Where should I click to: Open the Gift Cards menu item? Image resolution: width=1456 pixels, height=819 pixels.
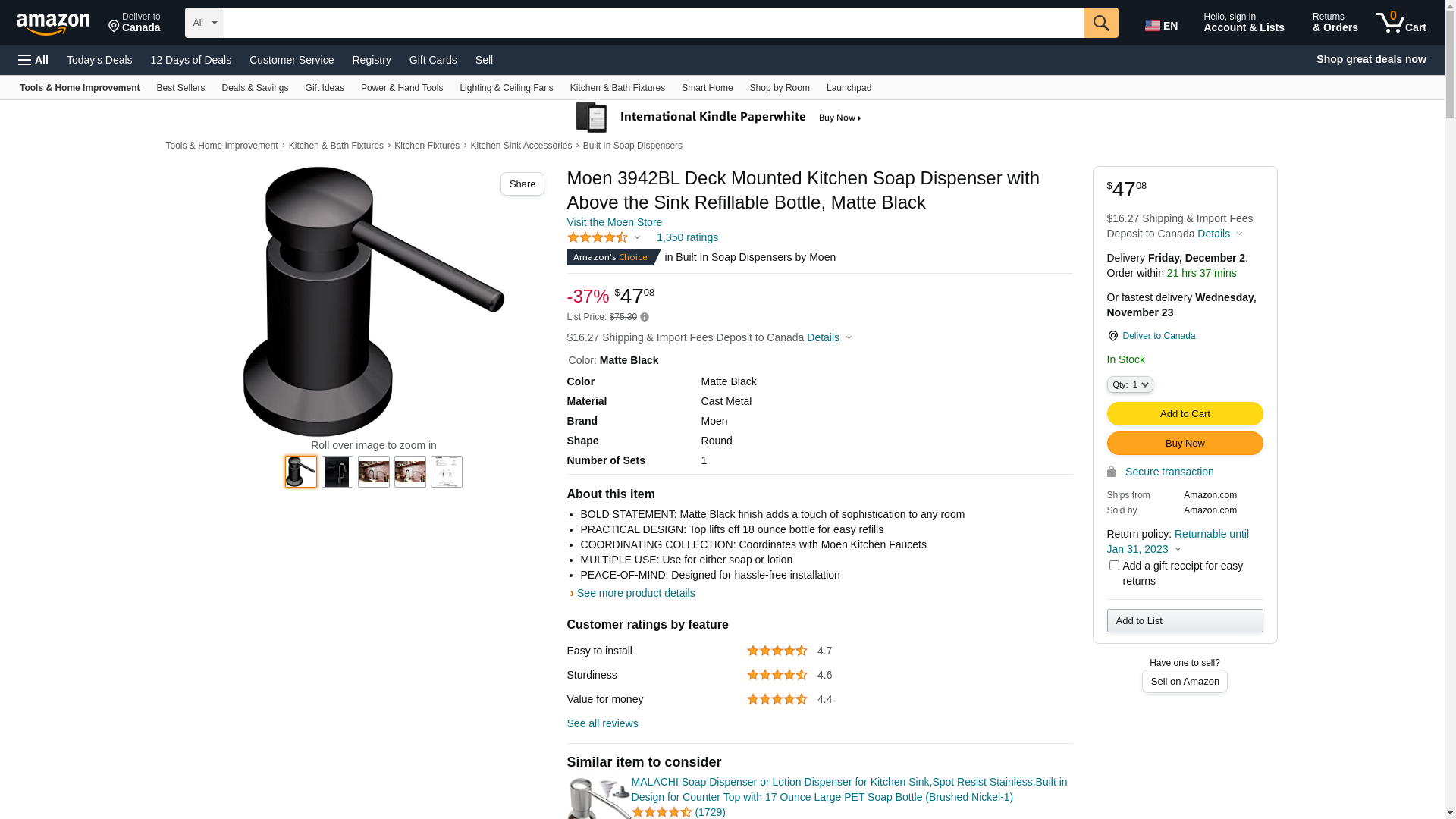pos(433,60)
